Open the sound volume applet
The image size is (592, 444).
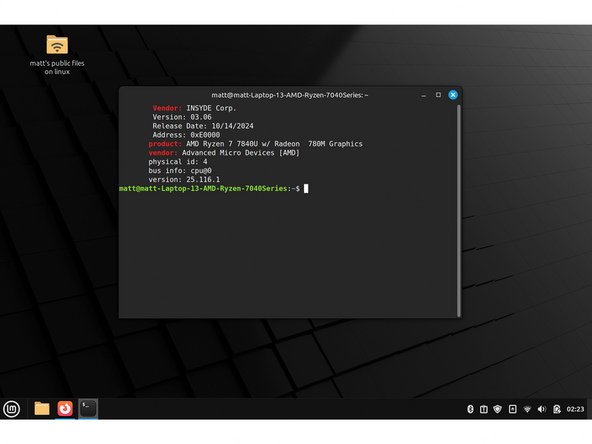(542, 409)
